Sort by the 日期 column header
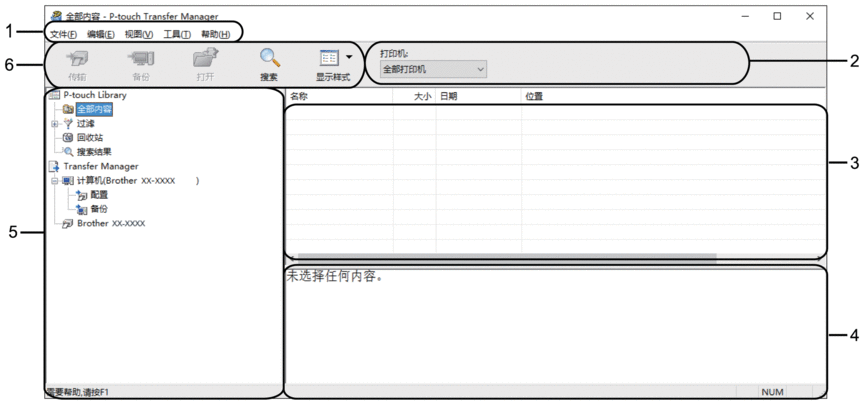This screenshot has width=864, height=403. pos(479,96)
